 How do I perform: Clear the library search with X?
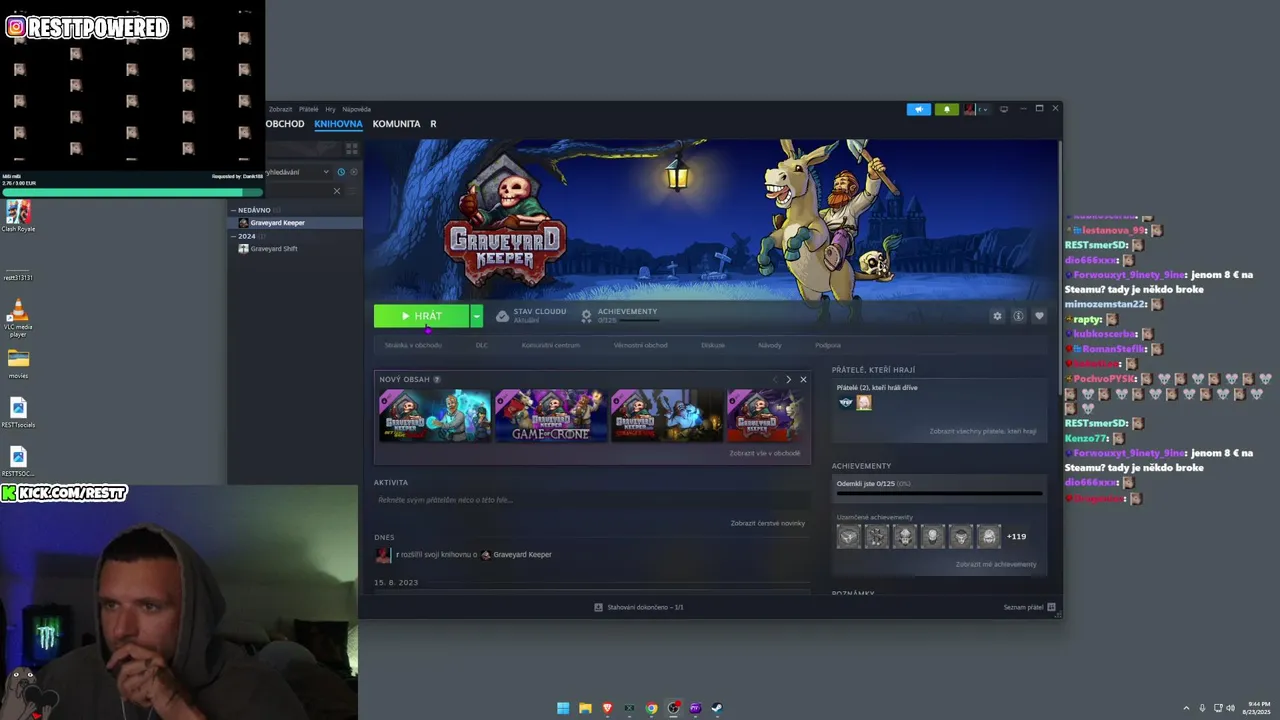(x=337, y=191)
